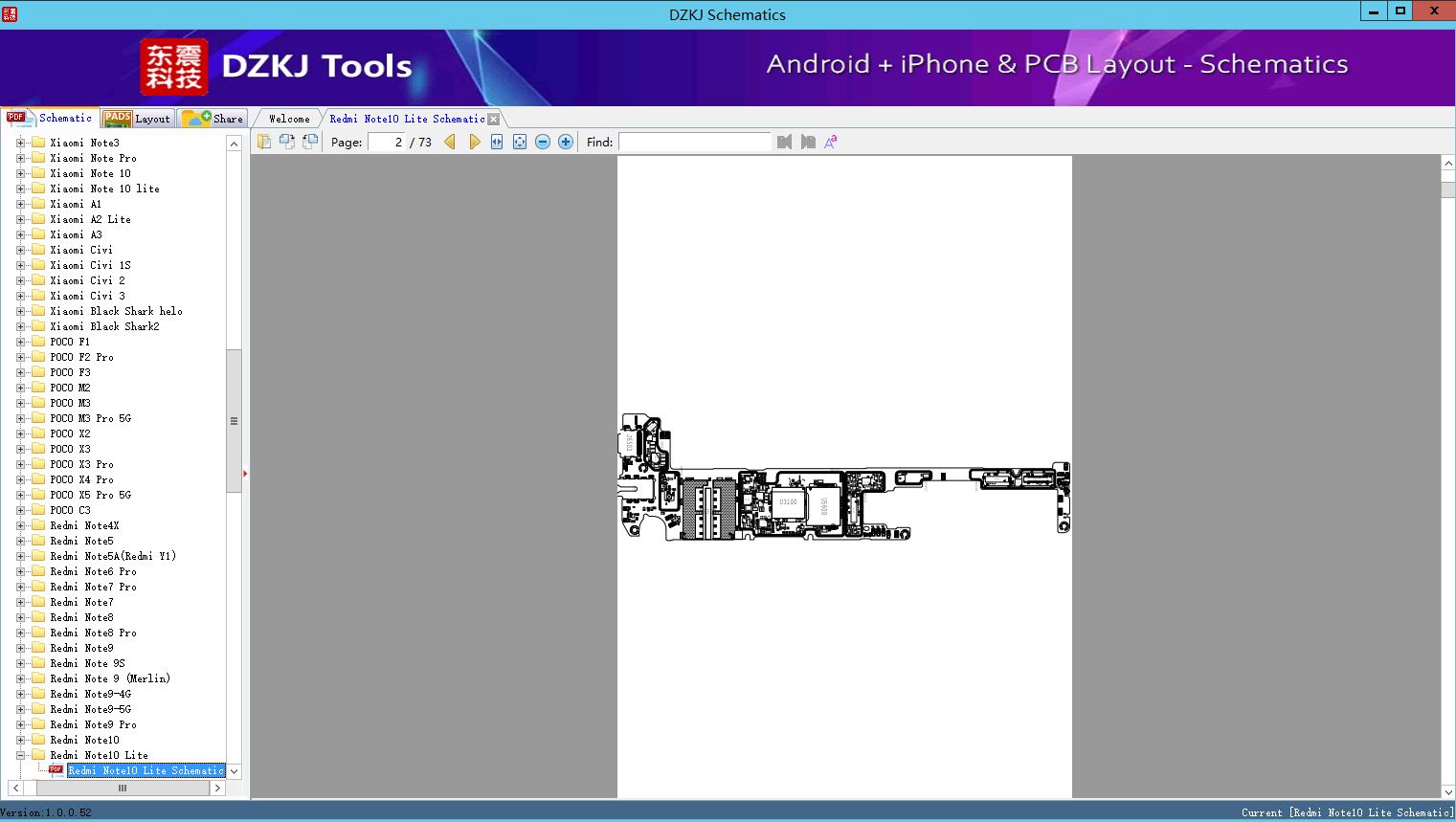Click the DZKJ red logo in the banner
Viewport: 1456px width, 822px height.
pos(173,67)
